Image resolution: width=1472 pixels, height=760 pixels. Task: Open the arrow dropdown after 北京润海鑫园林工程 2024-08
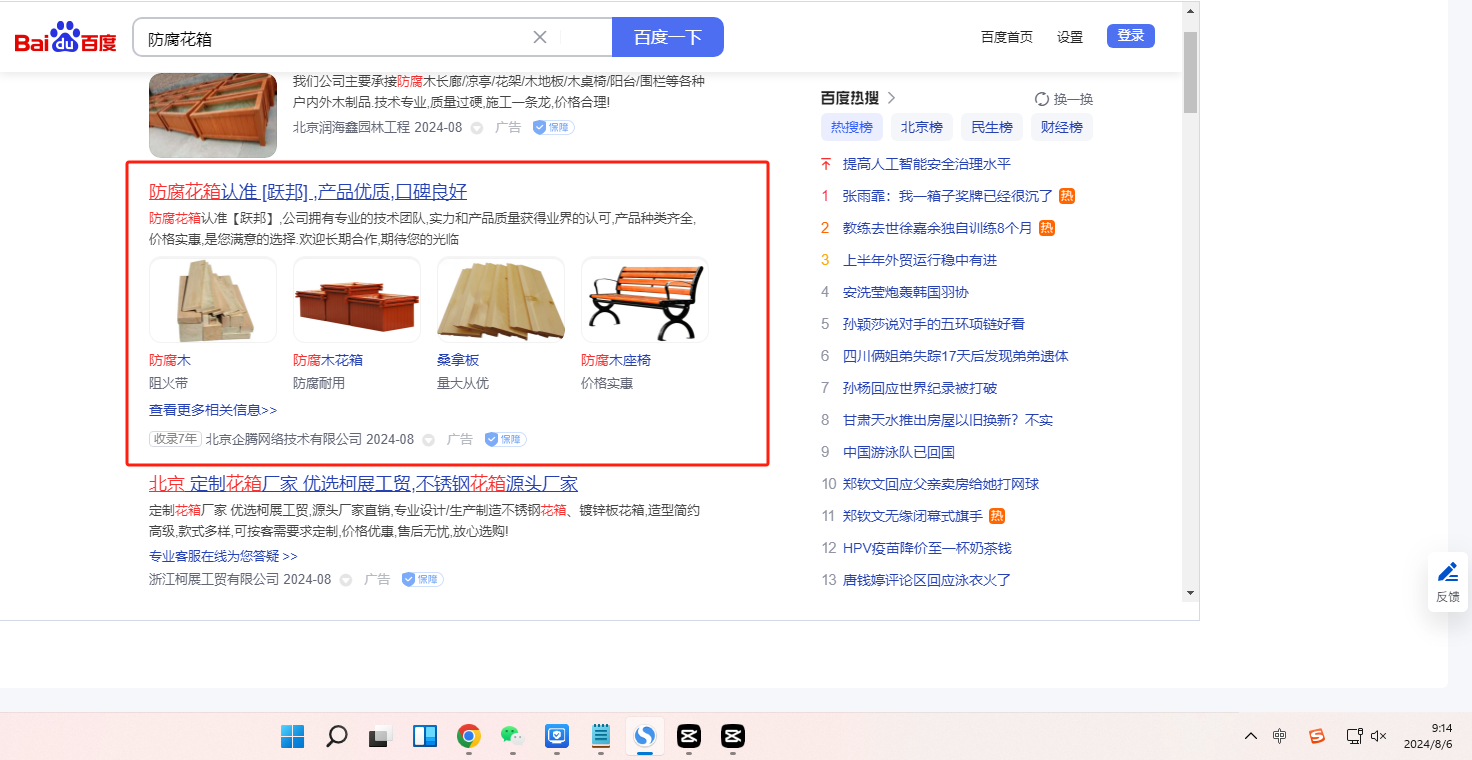[477, 128]
